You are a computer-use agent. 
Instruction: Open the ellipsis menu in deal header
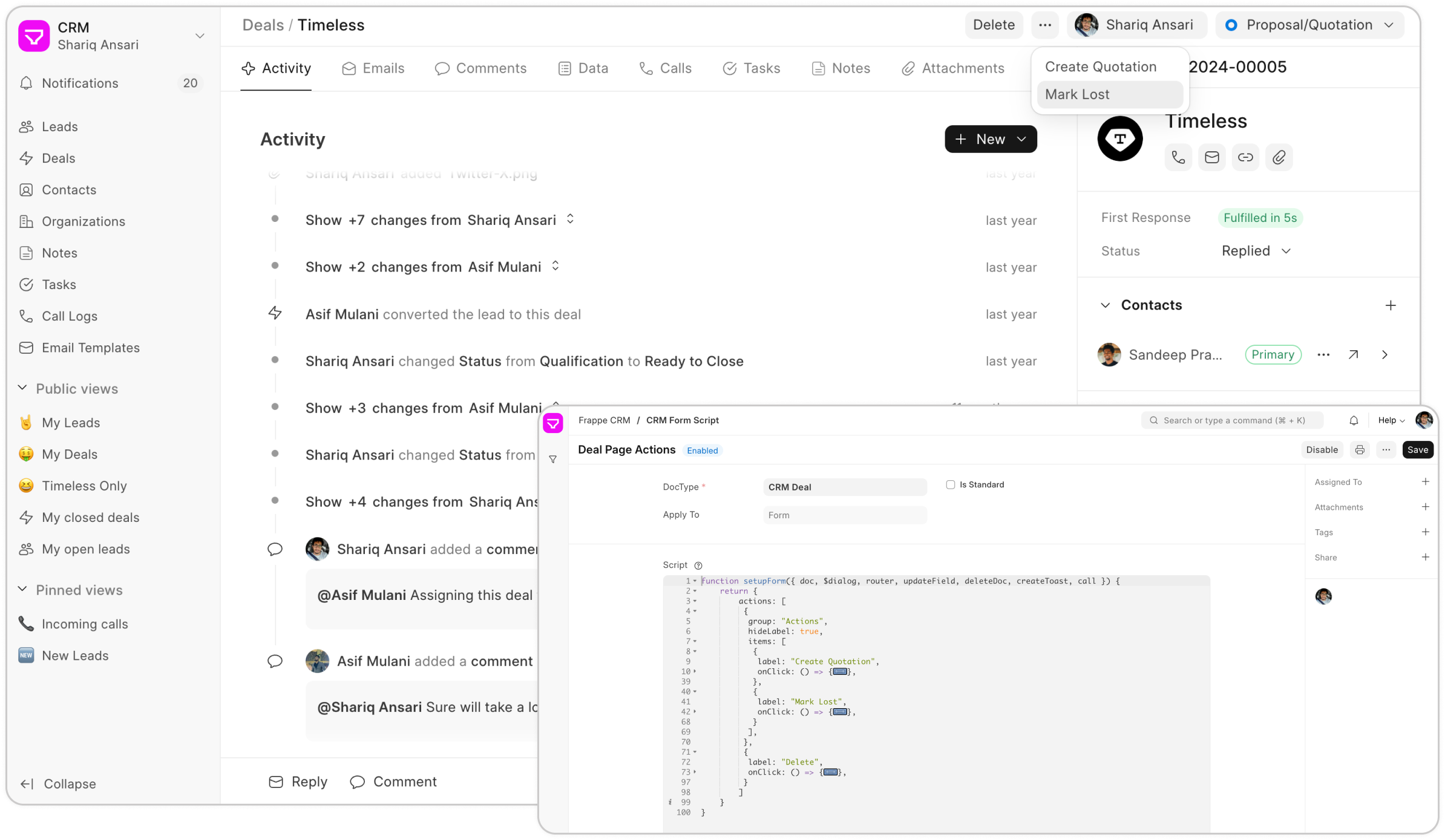(1045, 25)
